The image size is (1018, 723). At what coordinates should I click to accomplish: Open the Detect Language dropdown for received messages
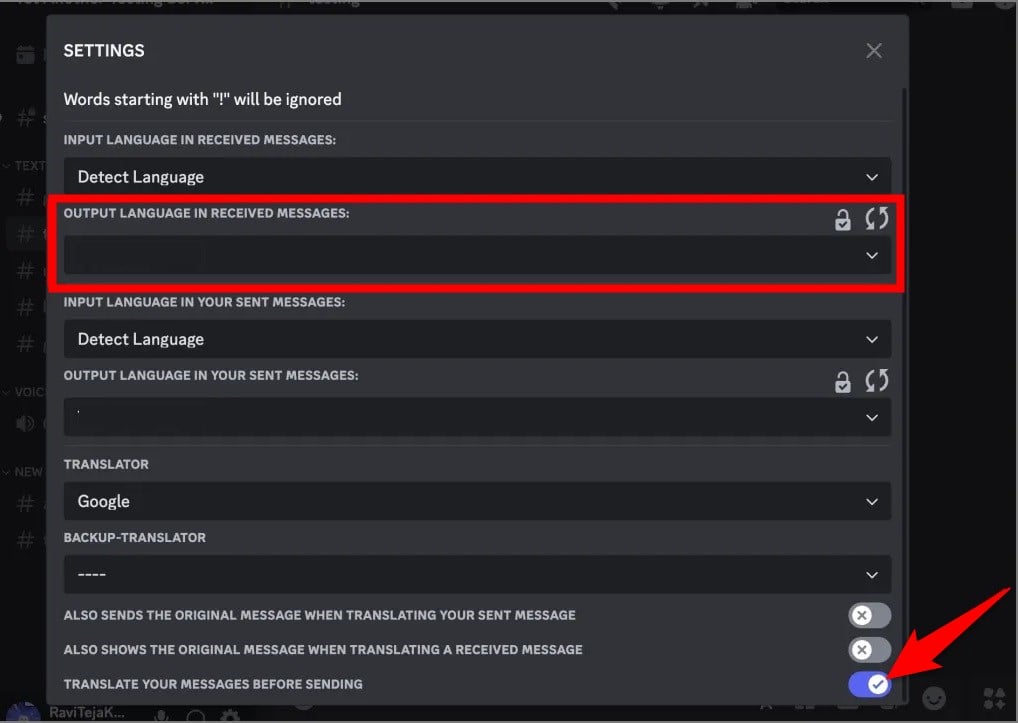click(x=477, y=176)
